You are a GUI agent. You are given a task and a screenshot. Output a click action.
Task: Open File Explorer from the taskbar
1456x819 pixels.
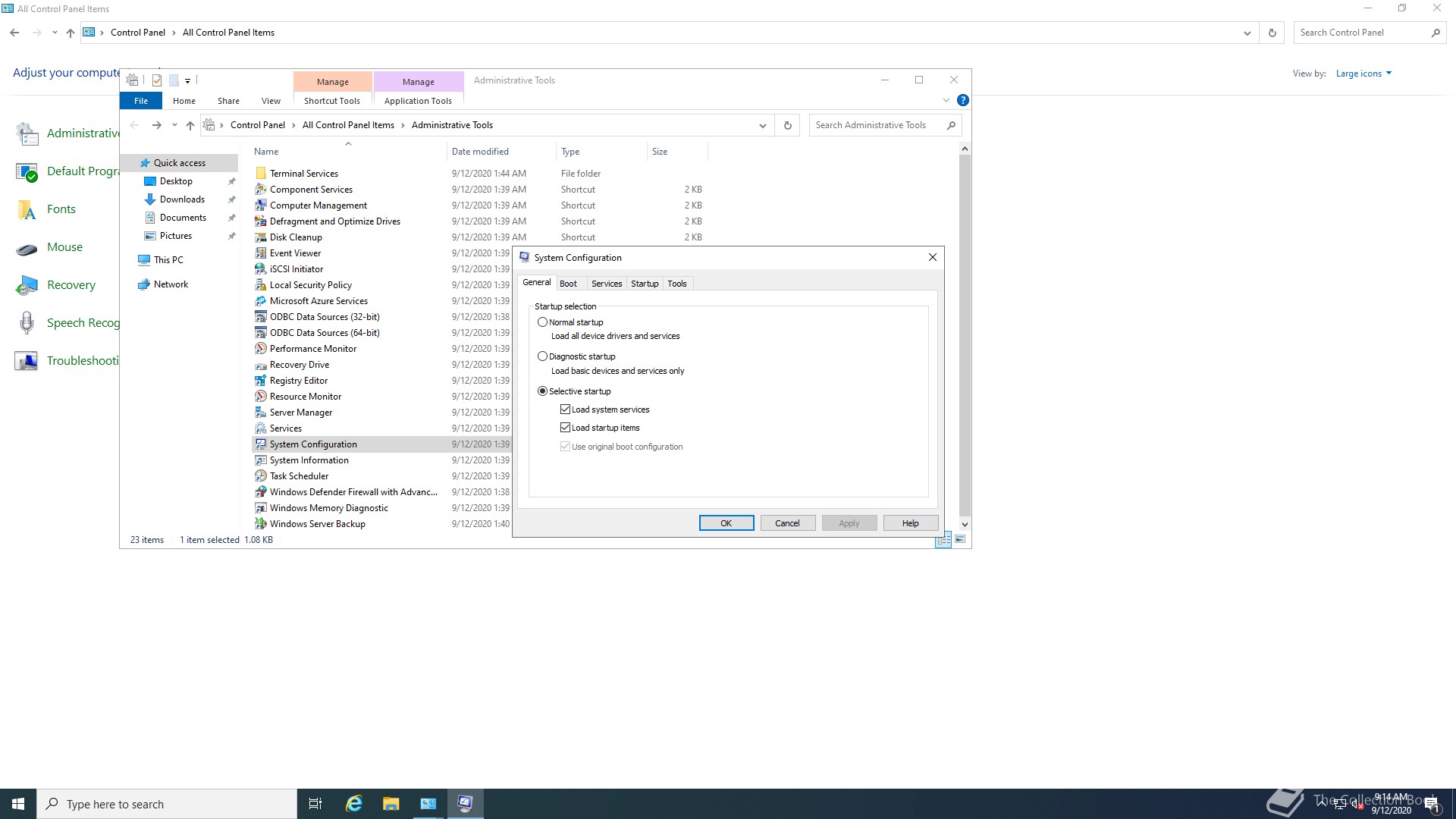click(391, 804)
